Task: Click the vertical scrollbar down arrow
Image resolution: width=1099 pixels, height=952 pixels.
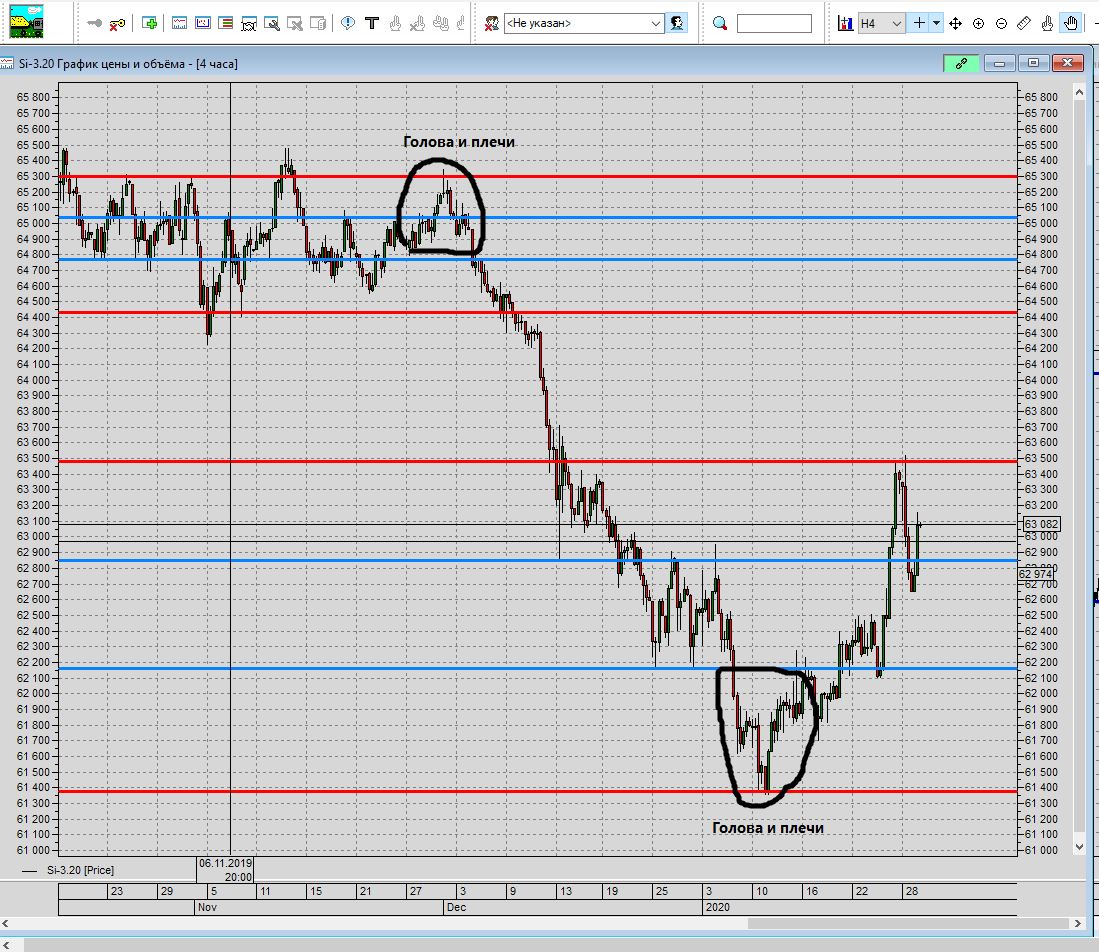Action: coord(1079,847)
